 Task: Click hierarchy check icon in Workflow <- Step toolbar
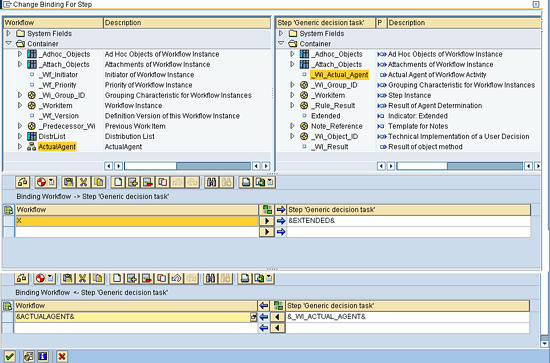[x=21, y=278]
